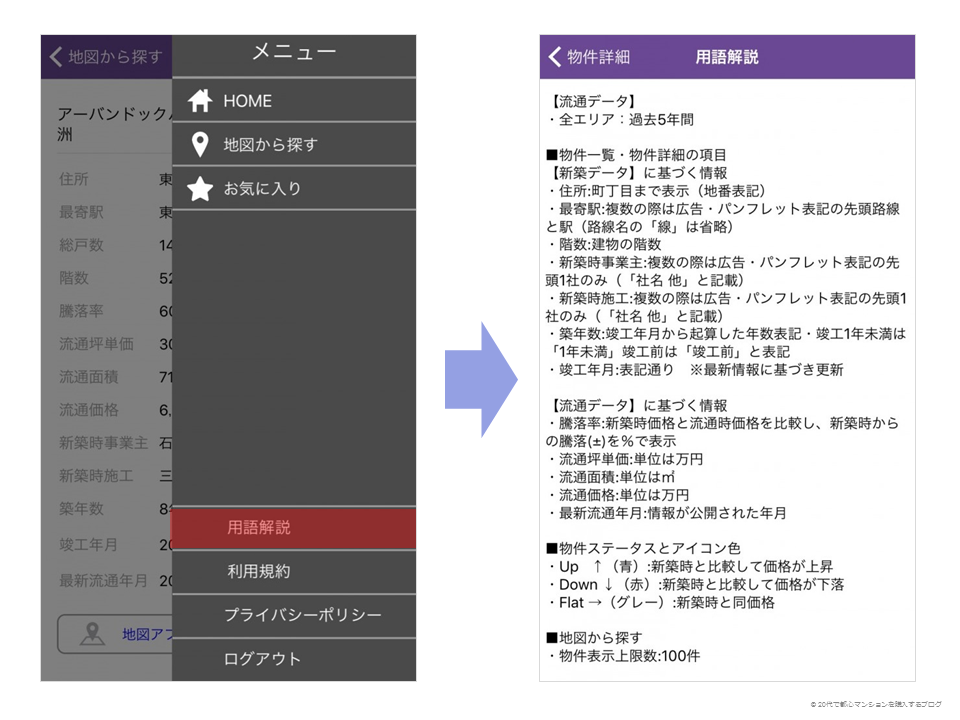
Task: Click the large blue right arrow
Action: pyautogui.click(x=480, y=379)
